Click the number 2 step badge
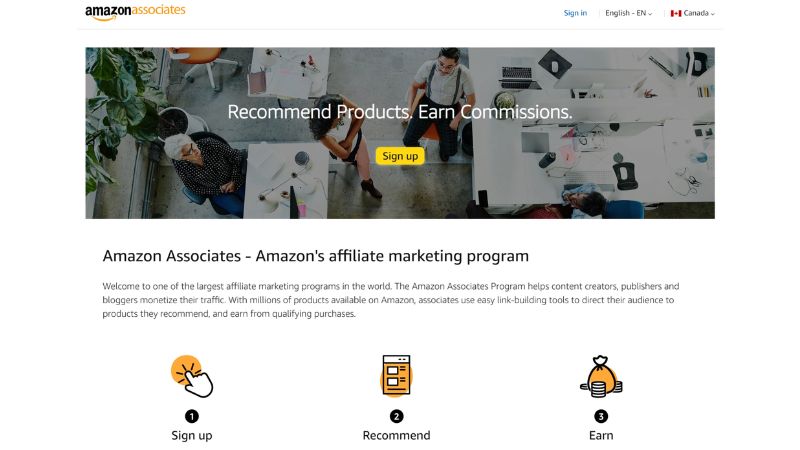Screen dimensions: 800x450 click(x=396, y=416)
